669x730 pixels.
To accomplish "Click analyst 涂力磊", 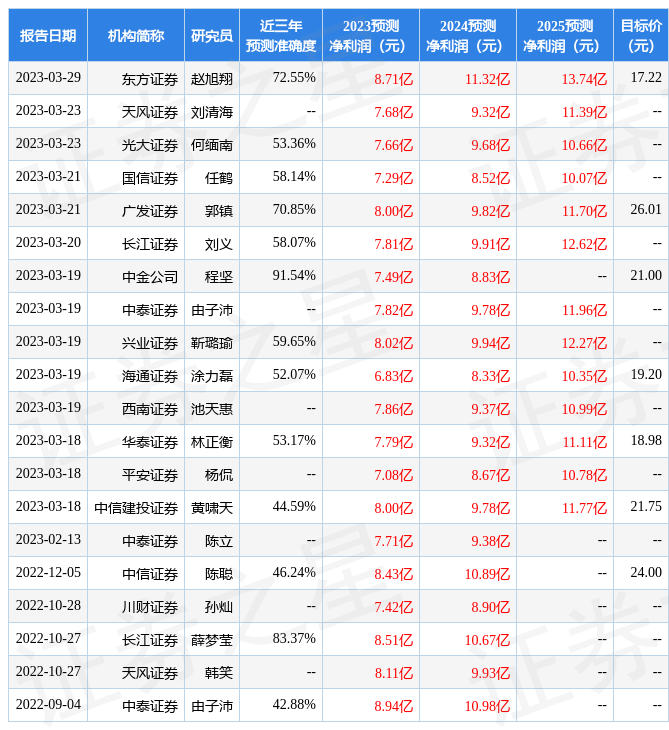I will coord(212,376).
